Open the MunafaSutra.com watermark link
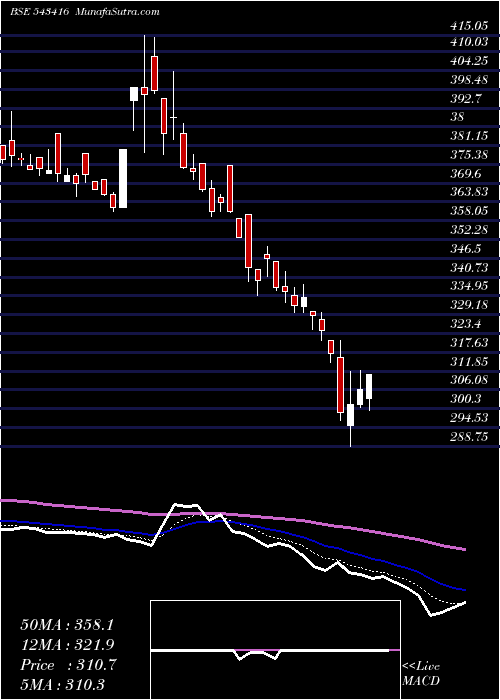 click(118, 12)
